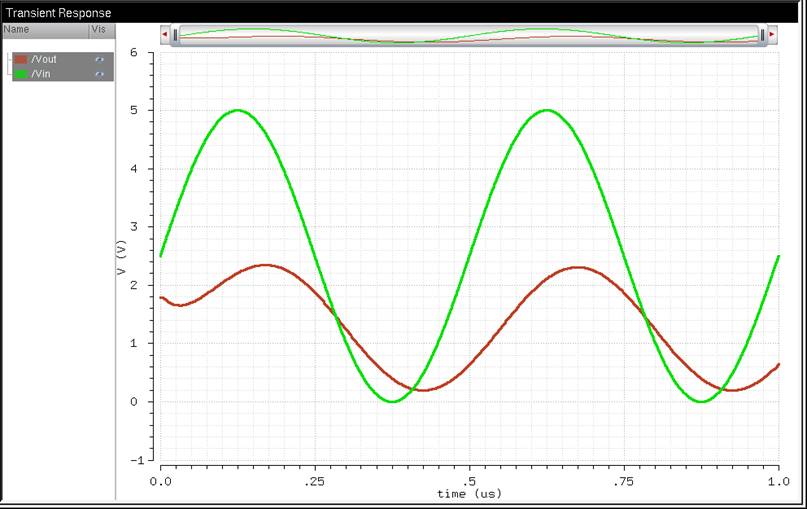Click the V (V) y-axis label
The image size is (807, 509).
point(122,258)
